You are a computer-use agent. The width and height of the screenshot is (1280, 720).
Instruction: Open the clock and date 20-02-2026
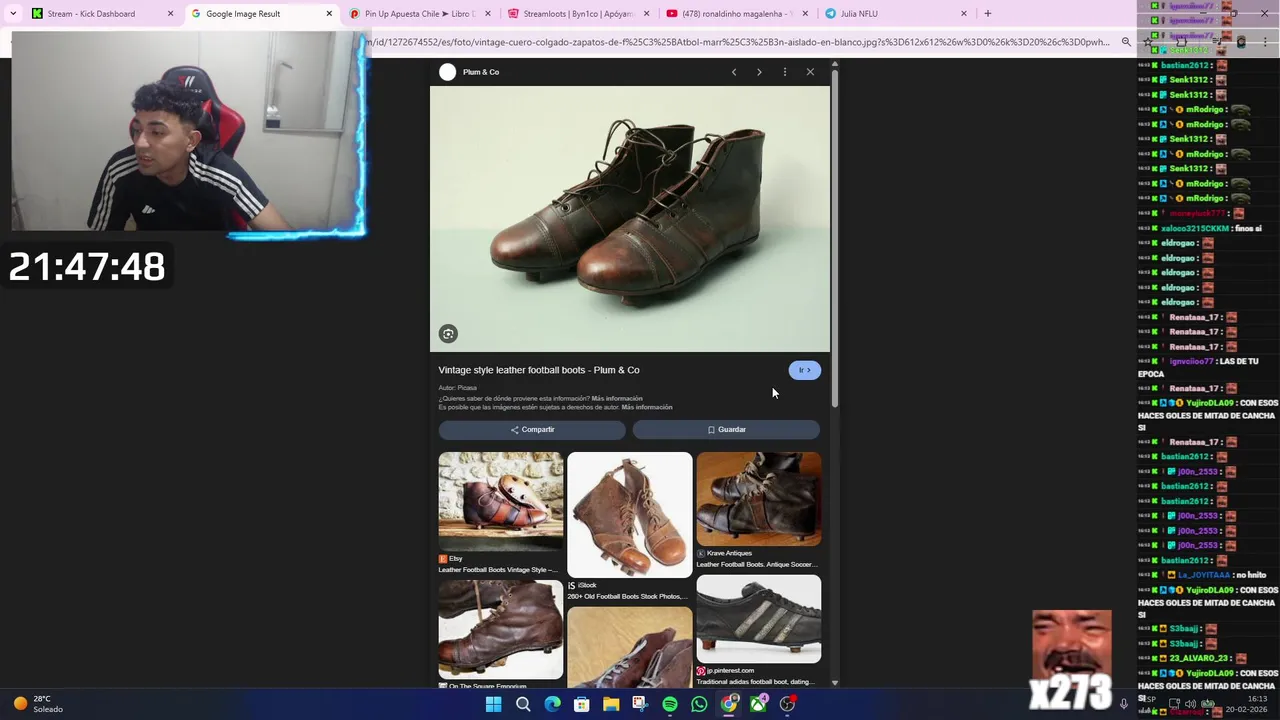click(x=1246, y=704)
